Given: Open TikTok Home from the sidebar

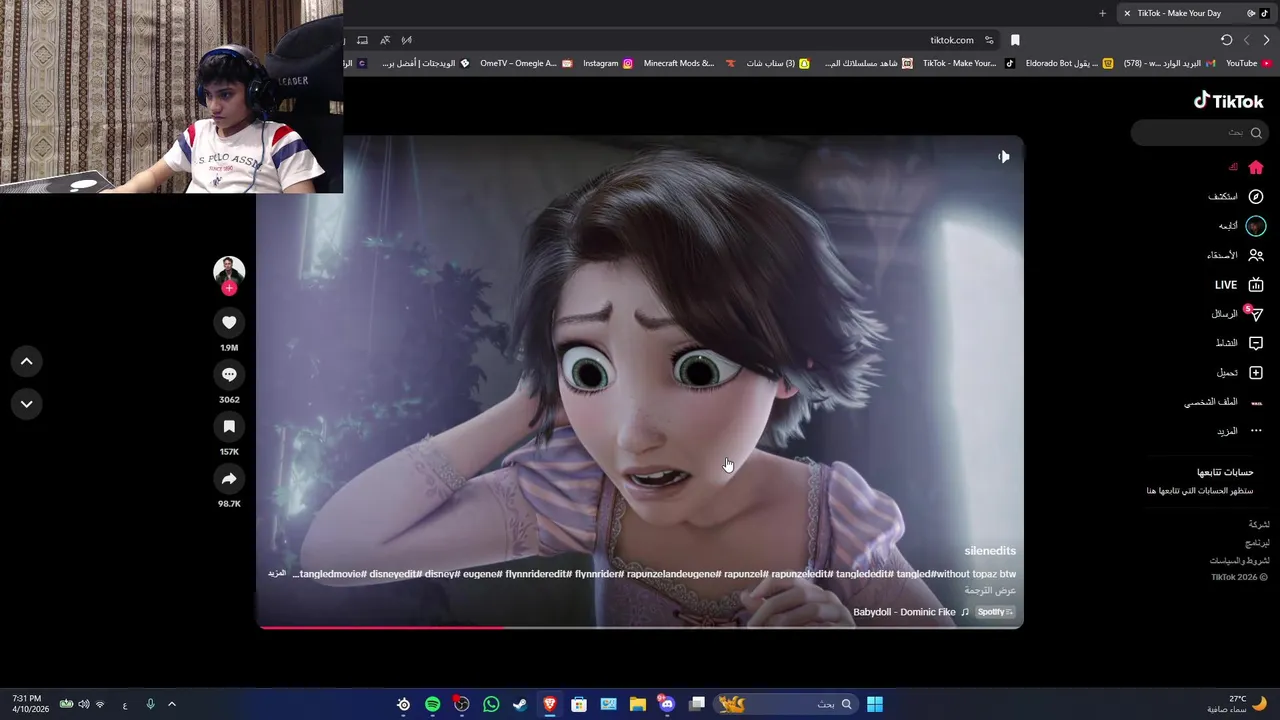Looking at the screenshot, I should coord(1256,167).
